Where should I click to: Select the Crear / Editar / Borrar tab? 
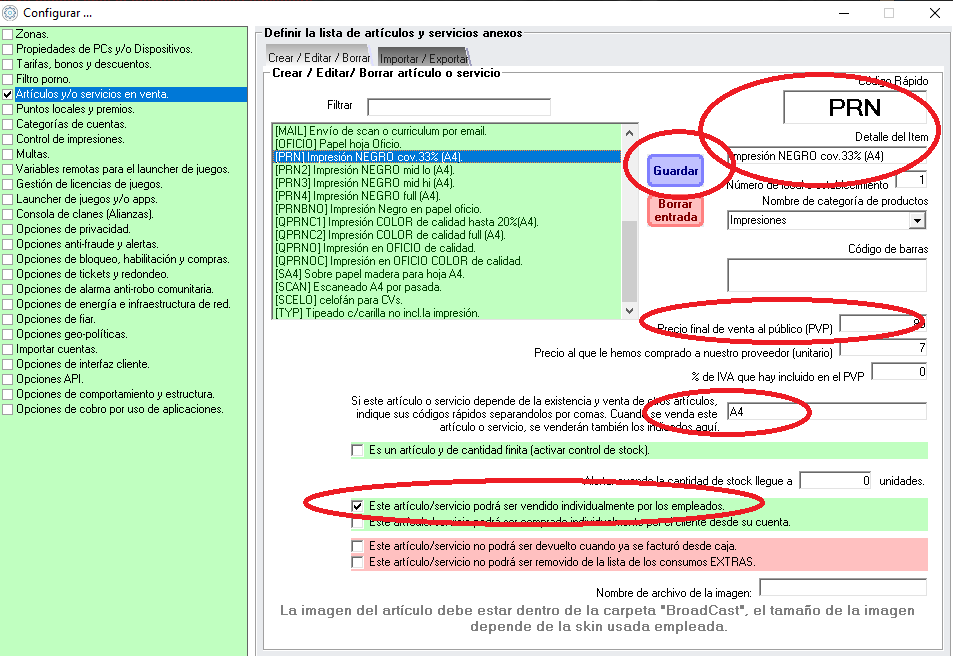tap(318, 58)
